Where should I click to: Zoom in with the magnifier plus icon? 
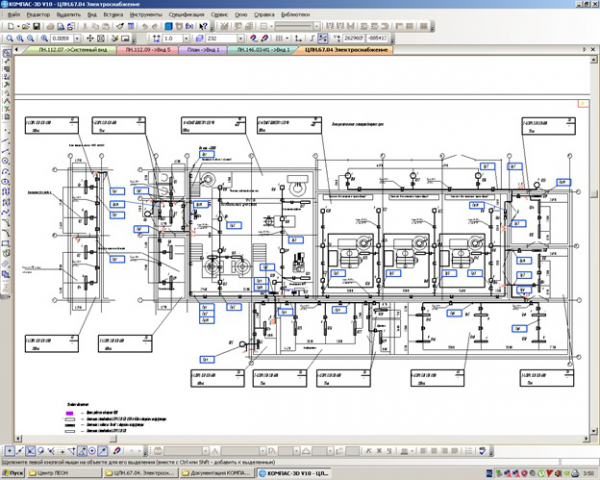[20, 38]
